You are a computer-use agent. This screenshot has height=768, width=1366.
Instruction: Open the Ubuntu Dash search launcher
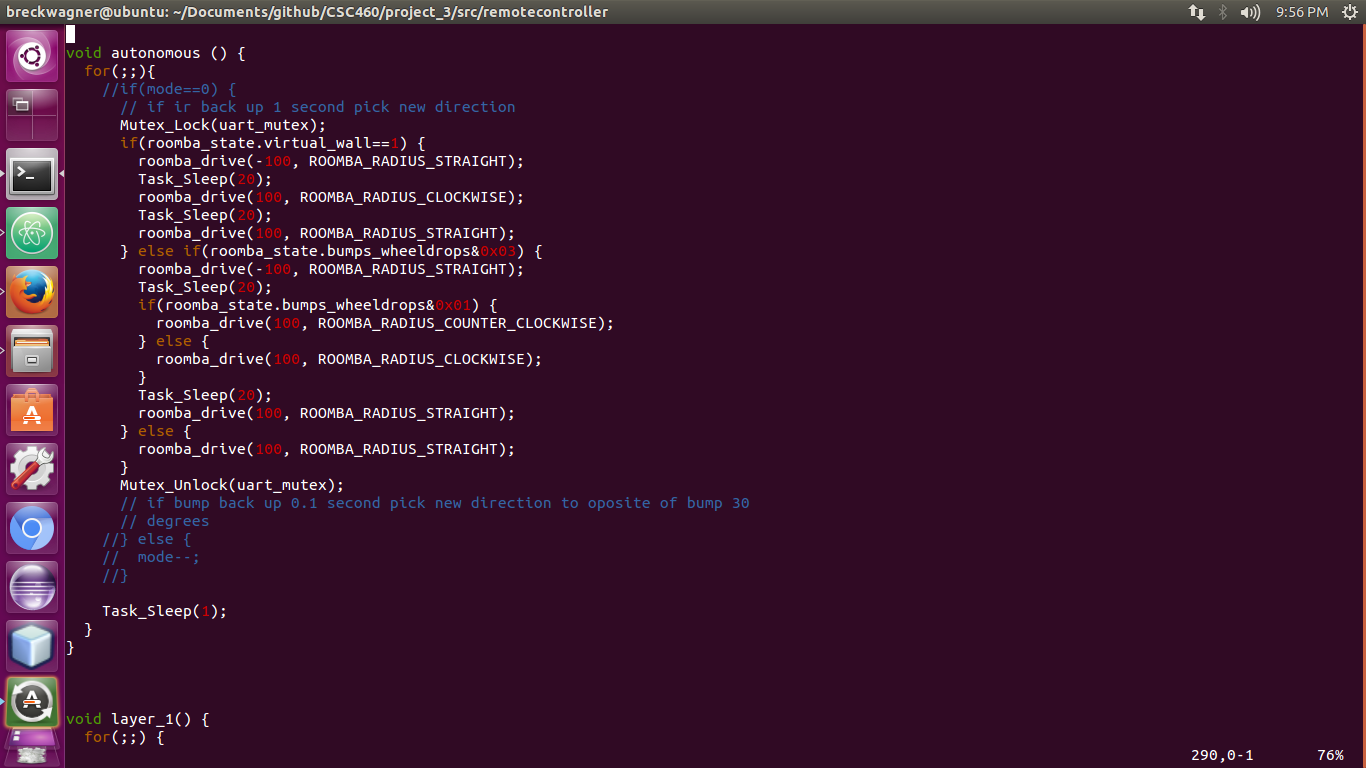click(33, 56)
